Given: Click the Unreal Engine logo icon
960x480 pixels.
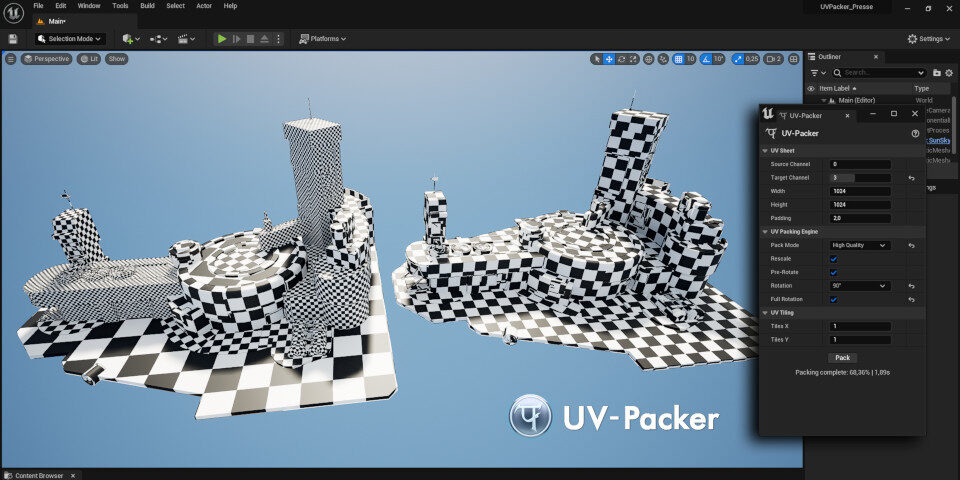Looking at the screenshot, I should click(x=13, y=13).
